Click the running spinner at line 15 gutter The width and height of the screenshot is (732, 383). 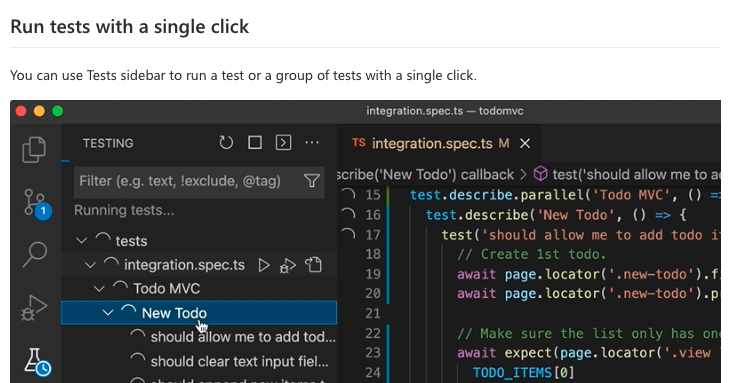coord(348,194)
